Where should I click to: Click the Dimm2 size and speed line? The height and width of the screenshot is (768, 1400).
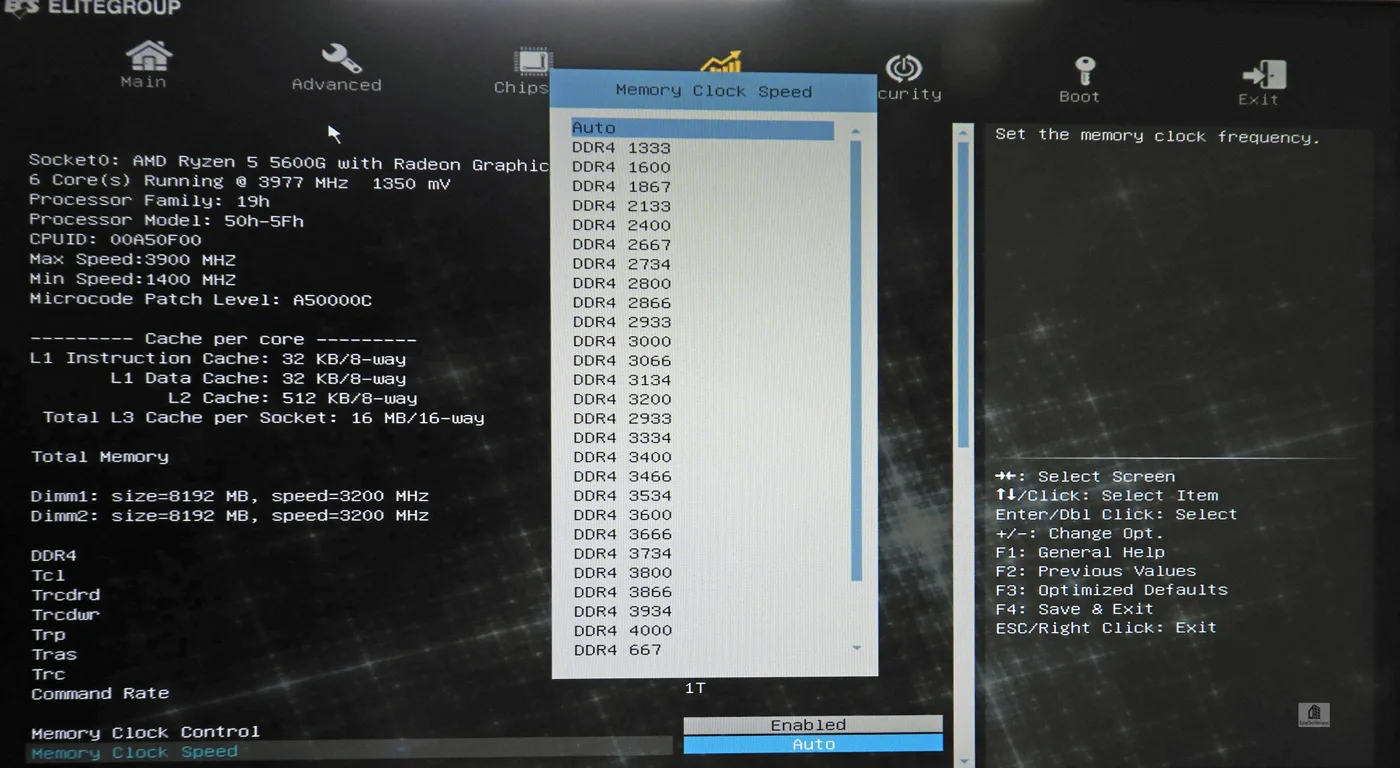[x=230, y=516]
